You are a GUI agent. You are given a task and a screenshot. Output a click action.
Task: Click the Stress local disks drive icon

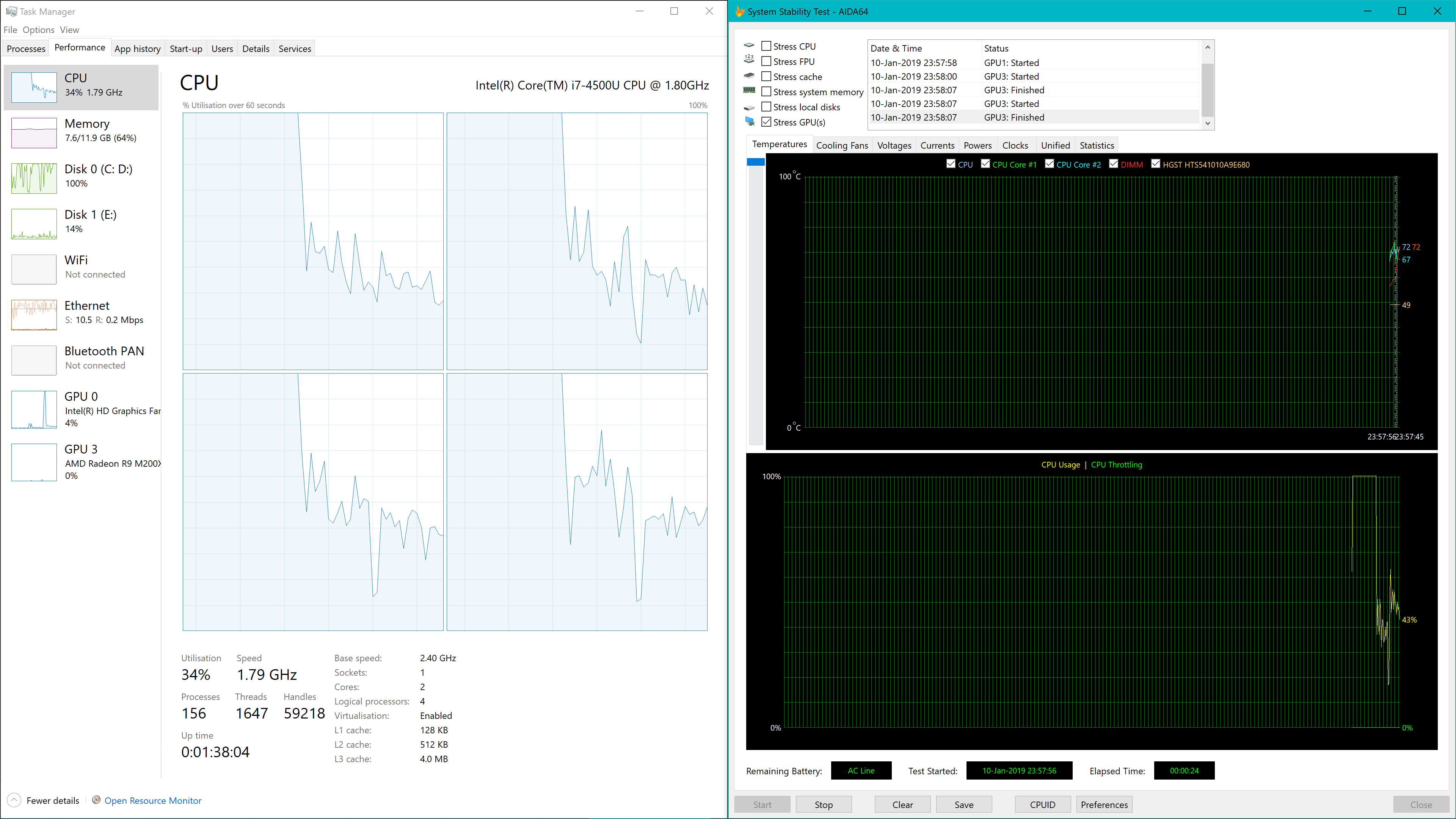[x=749, y=107]
